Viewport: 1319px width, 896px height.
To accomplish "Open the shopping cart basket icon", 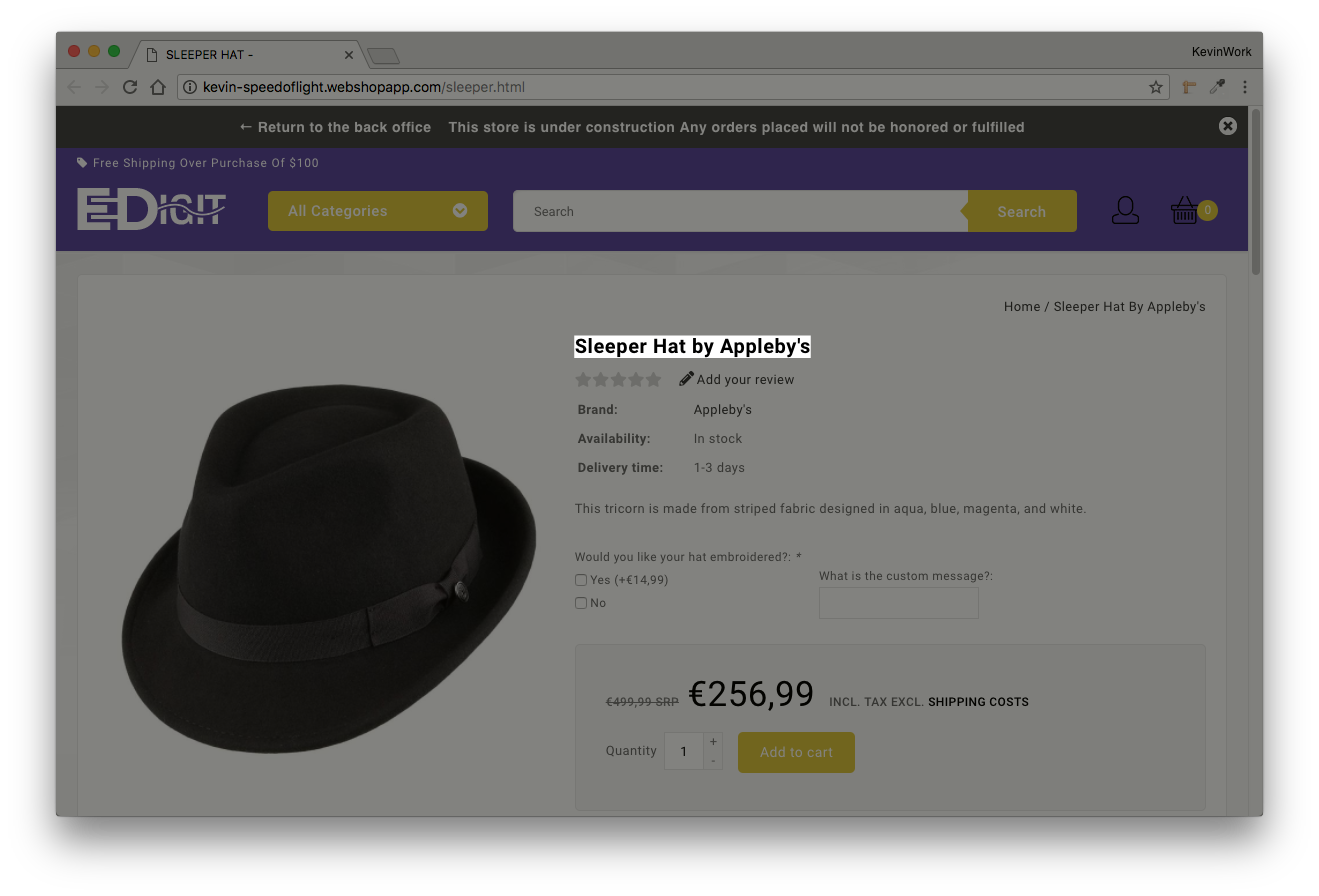I will click(1185, 210).
